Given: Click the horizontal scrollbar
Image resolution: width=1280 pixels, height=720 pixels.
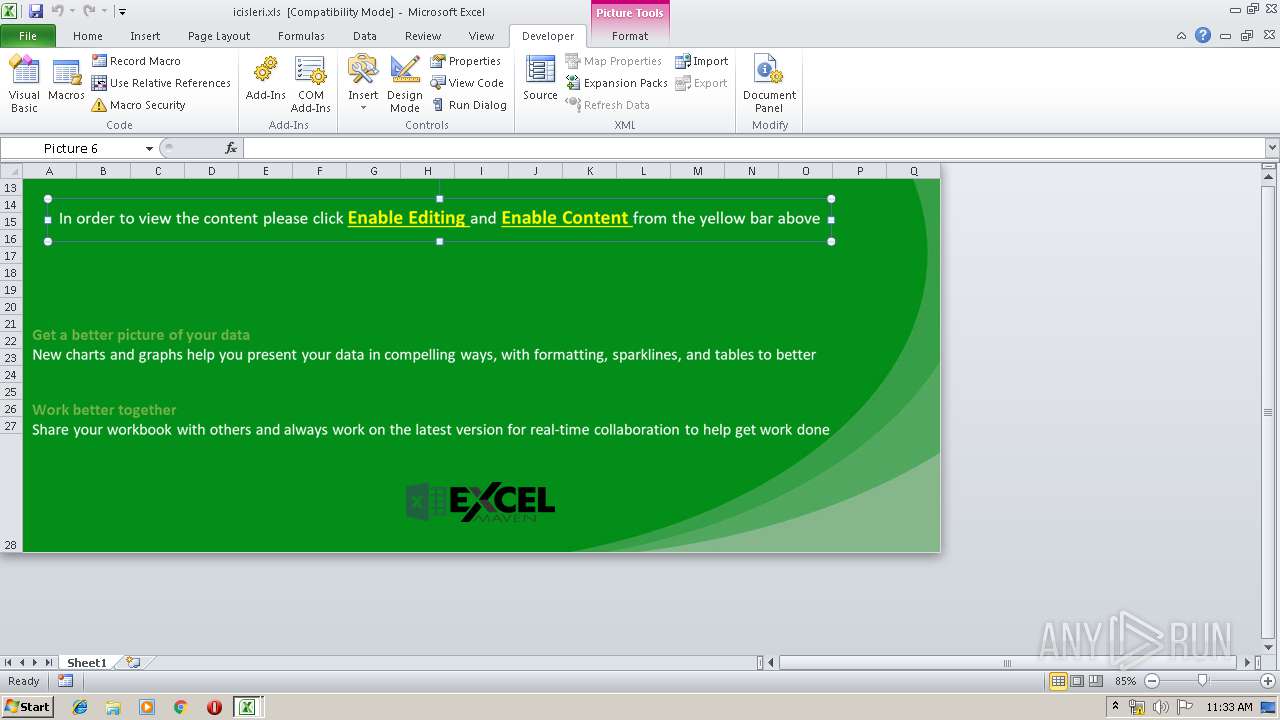Looking at the screenshot, I should tap(1008, 662).
